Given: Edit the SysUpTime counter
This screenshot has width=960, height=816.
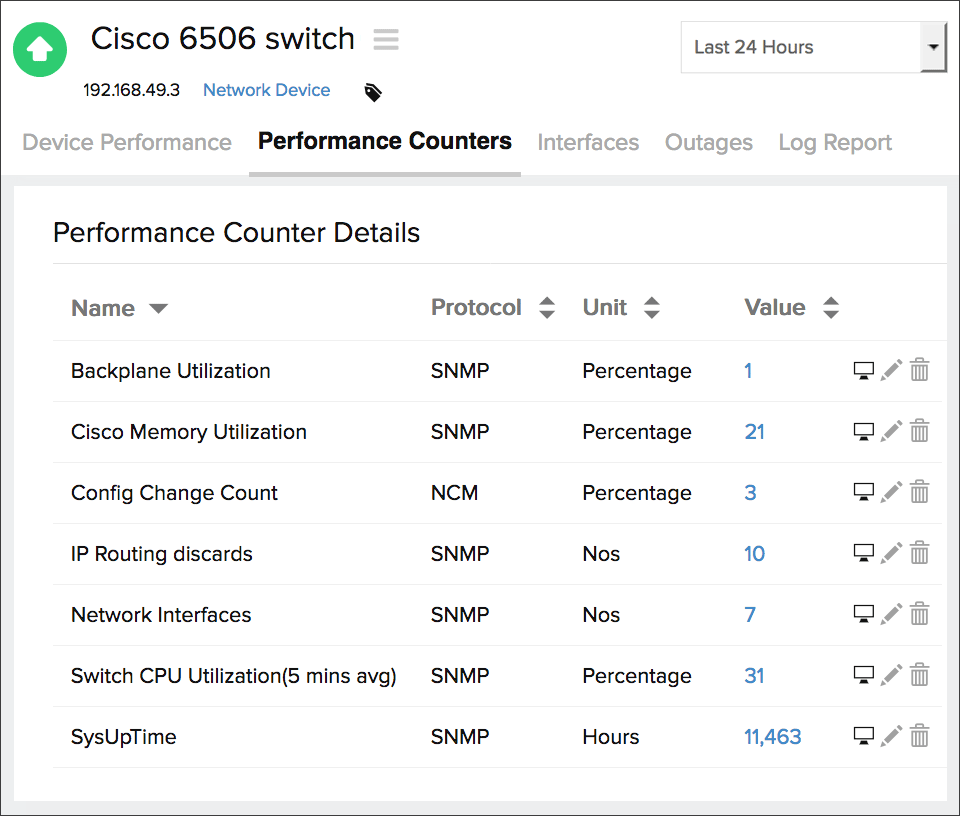Looking at the screenshot, I should point(891,736).
